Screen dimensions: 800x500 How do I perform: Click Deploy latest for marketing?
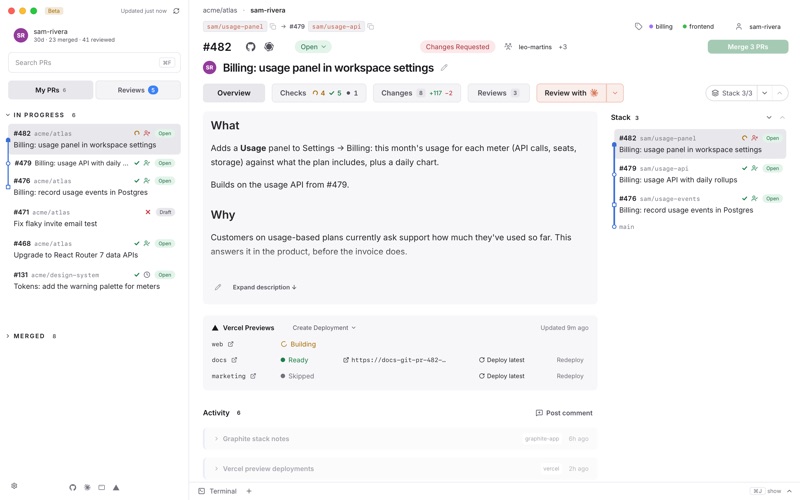tap(502, 376)
